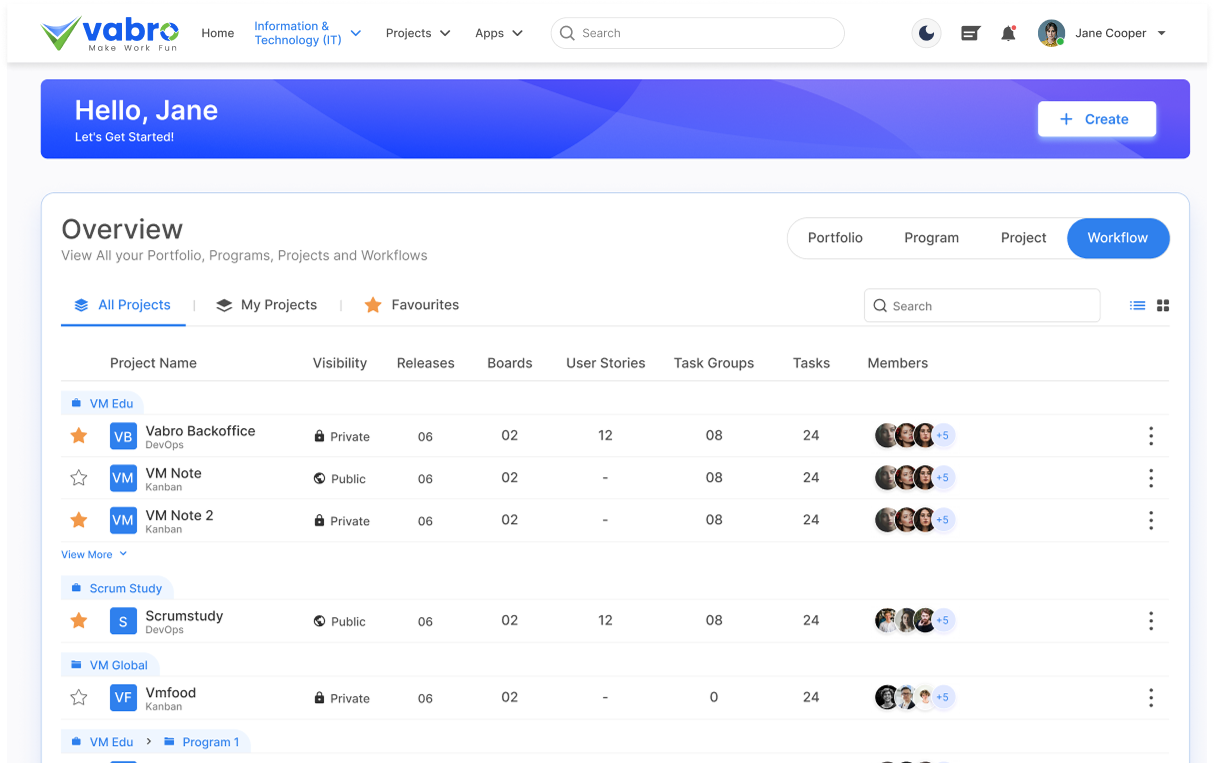Toggle dark mode with the moon icon
Screen dimensions: 1215x764
click(x=926, y=32)
